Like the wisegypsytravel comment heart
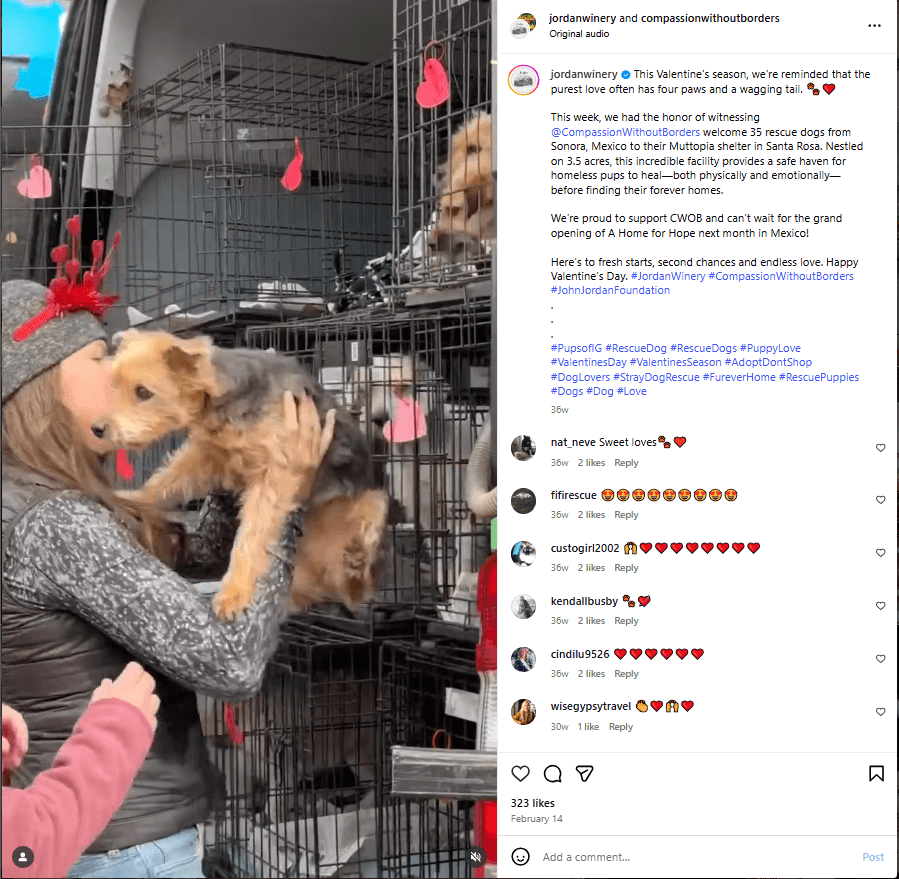Viewport: 899px width, 879px height. click(x=880, y=712)
